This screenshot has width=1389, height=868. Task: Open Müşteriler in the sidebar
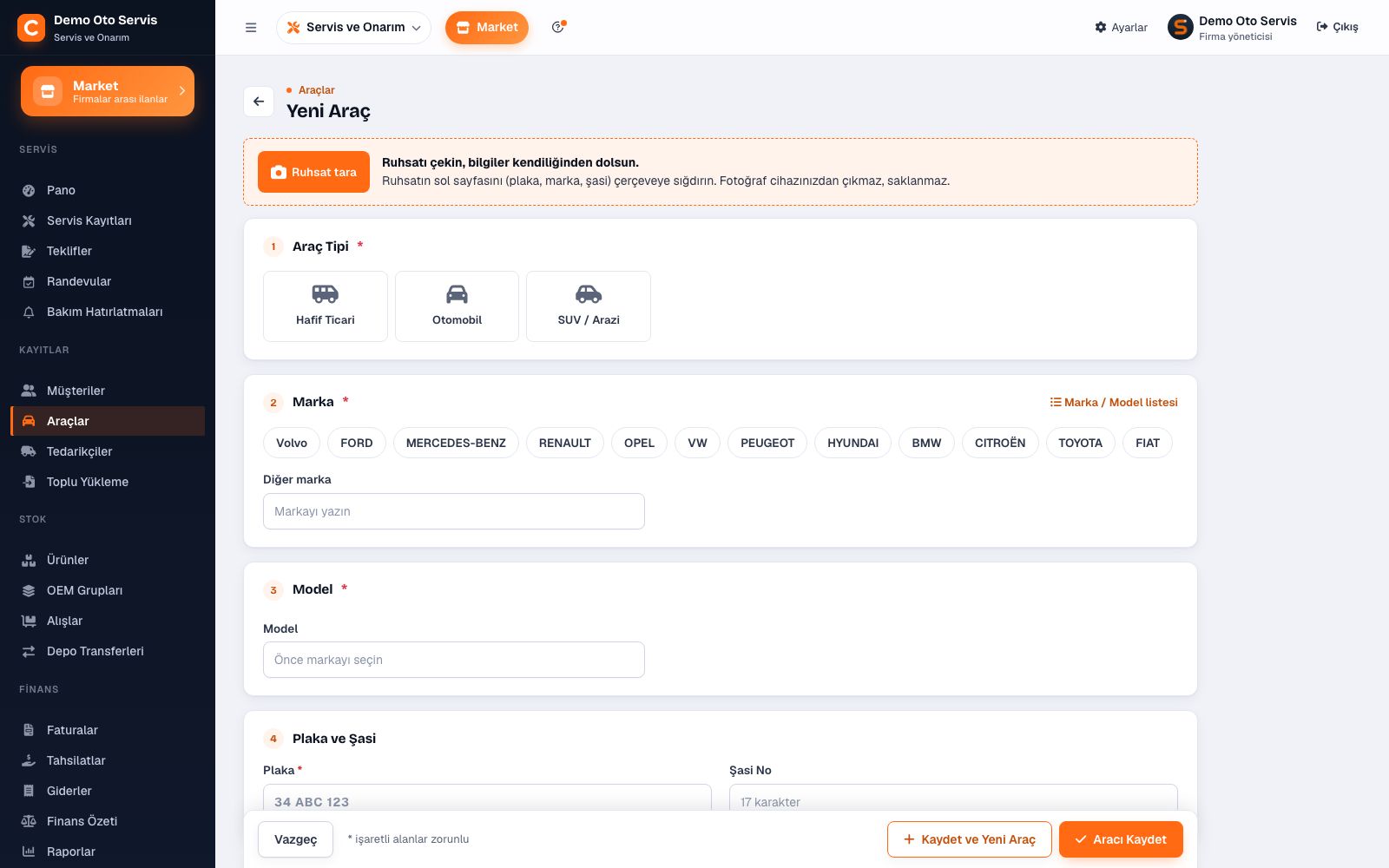pos(108,391)
